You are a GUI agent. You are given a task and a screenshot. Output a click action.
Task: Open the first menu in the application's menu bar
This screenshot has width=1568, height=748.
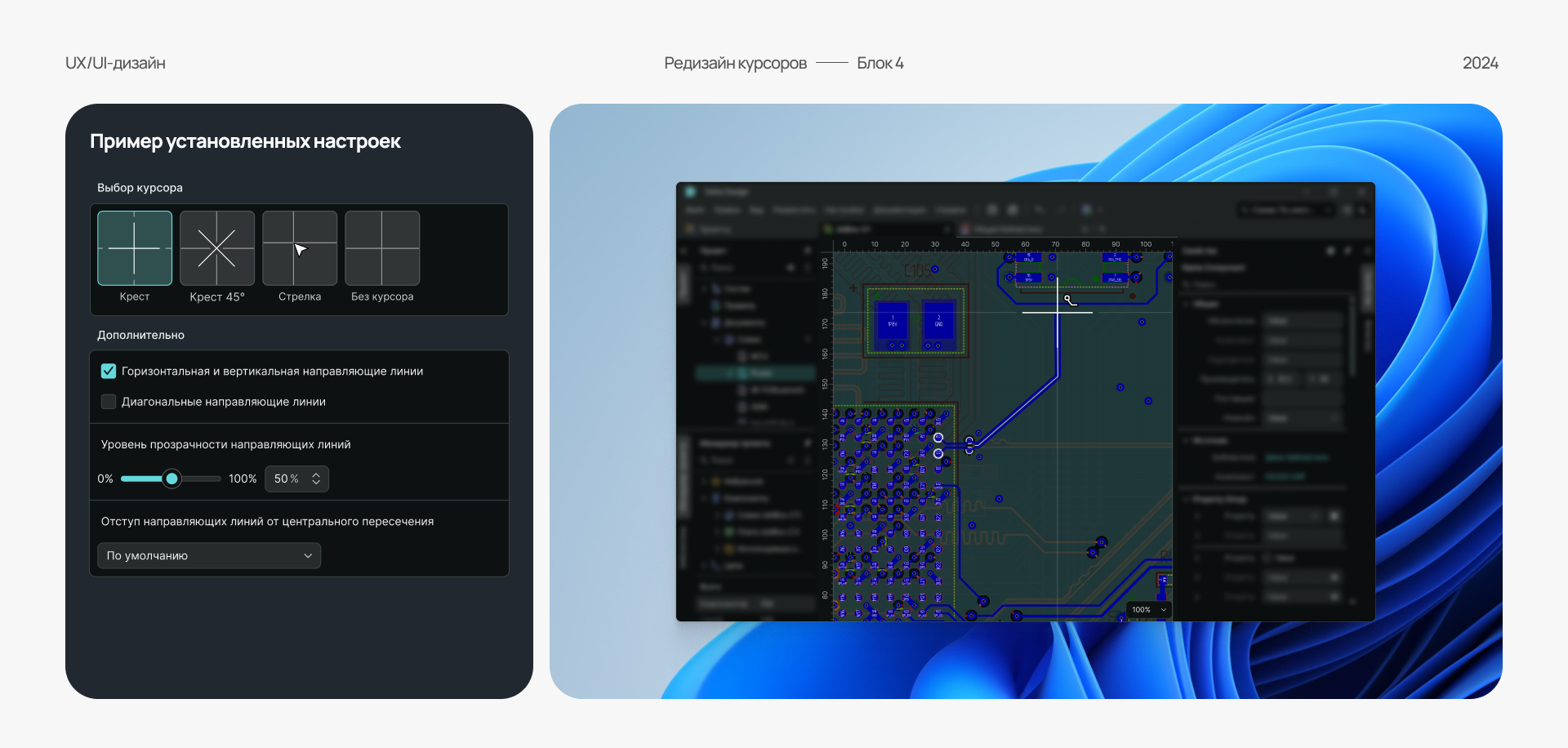click(693, 210)
